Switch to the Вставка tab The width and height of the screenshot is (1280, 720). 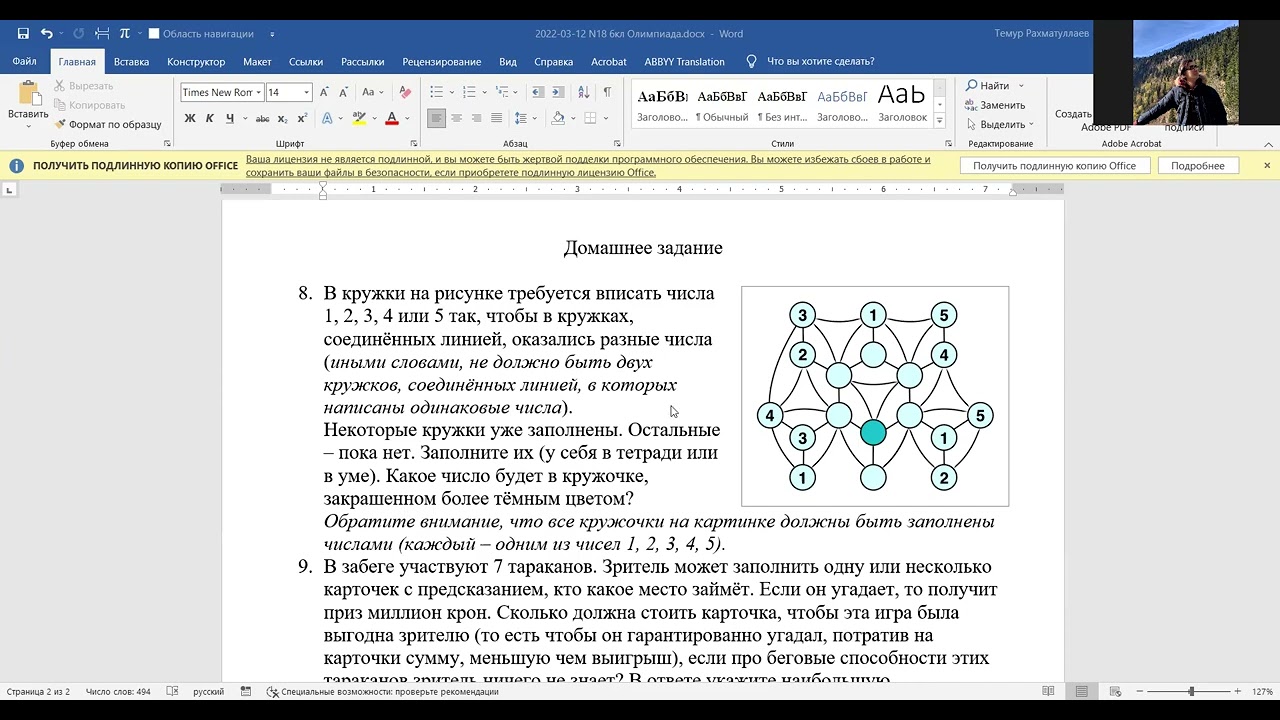131,61
